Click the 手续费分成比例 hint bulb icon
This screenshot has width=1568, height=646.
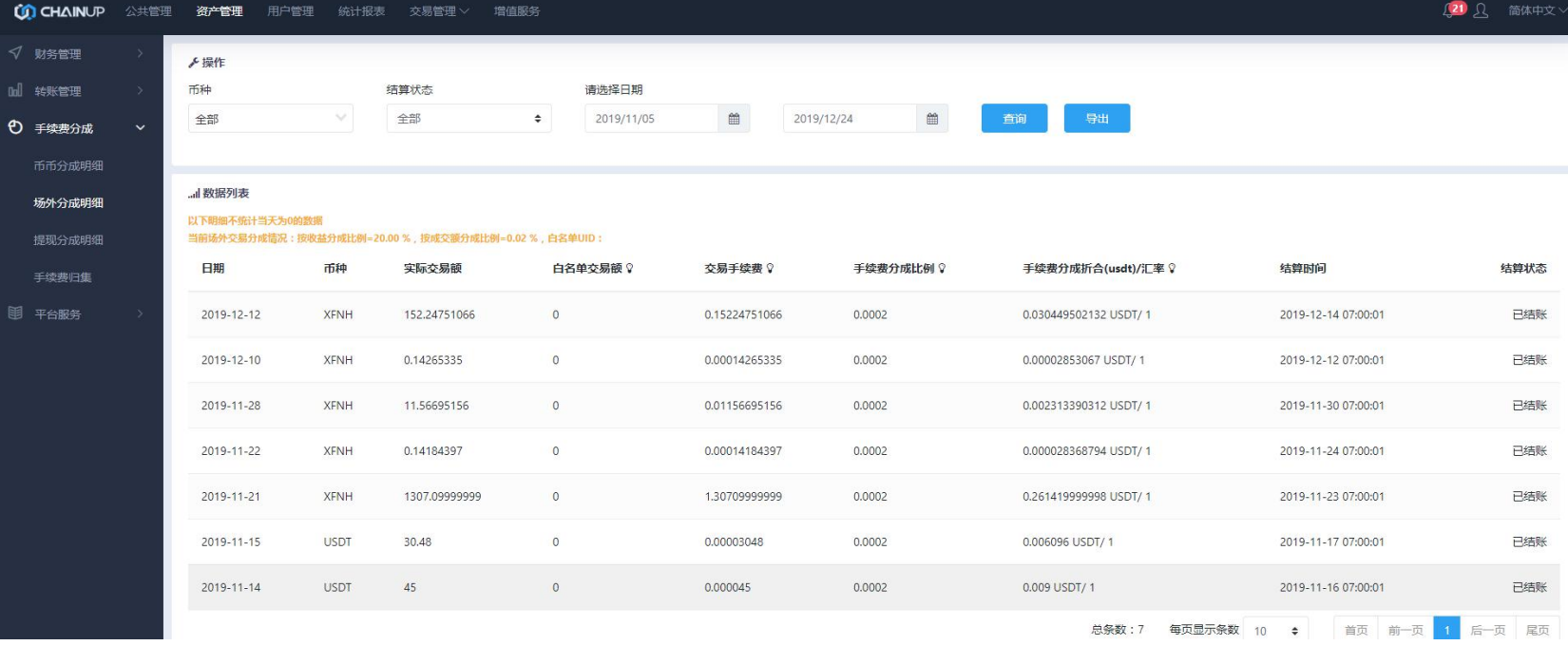click(x=942, y=269)
